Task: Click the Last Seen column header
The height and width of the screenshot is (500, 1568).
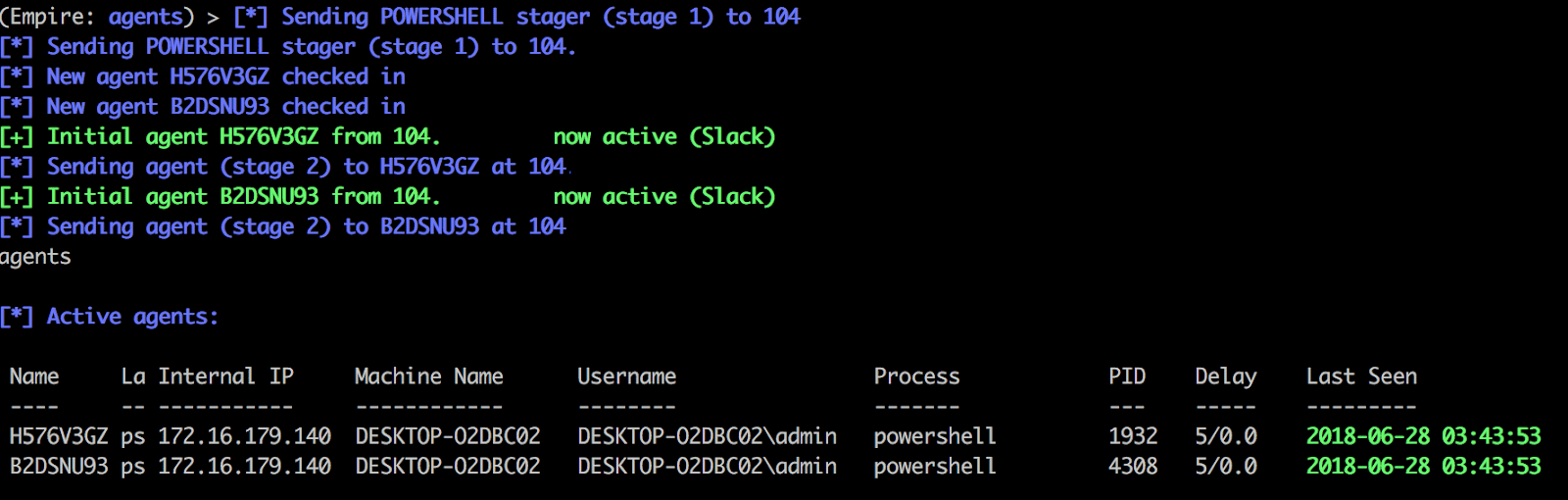Action: click(1361, 376)
